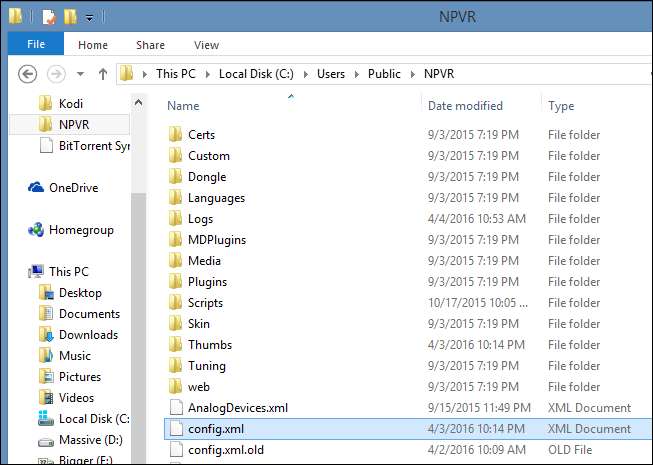653x465 pixels.
Task: Select BitTorrent Sync item in navigation pane
Action: [84, 146]
